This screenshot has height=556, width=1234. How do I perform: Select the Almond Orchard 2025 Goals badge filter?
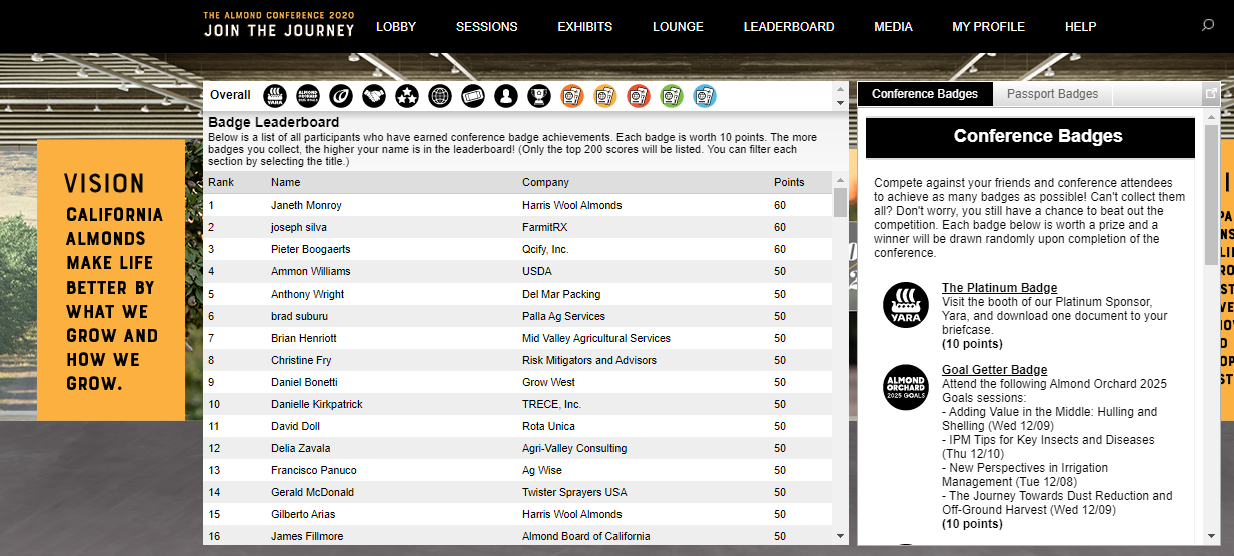pos(308,96)
